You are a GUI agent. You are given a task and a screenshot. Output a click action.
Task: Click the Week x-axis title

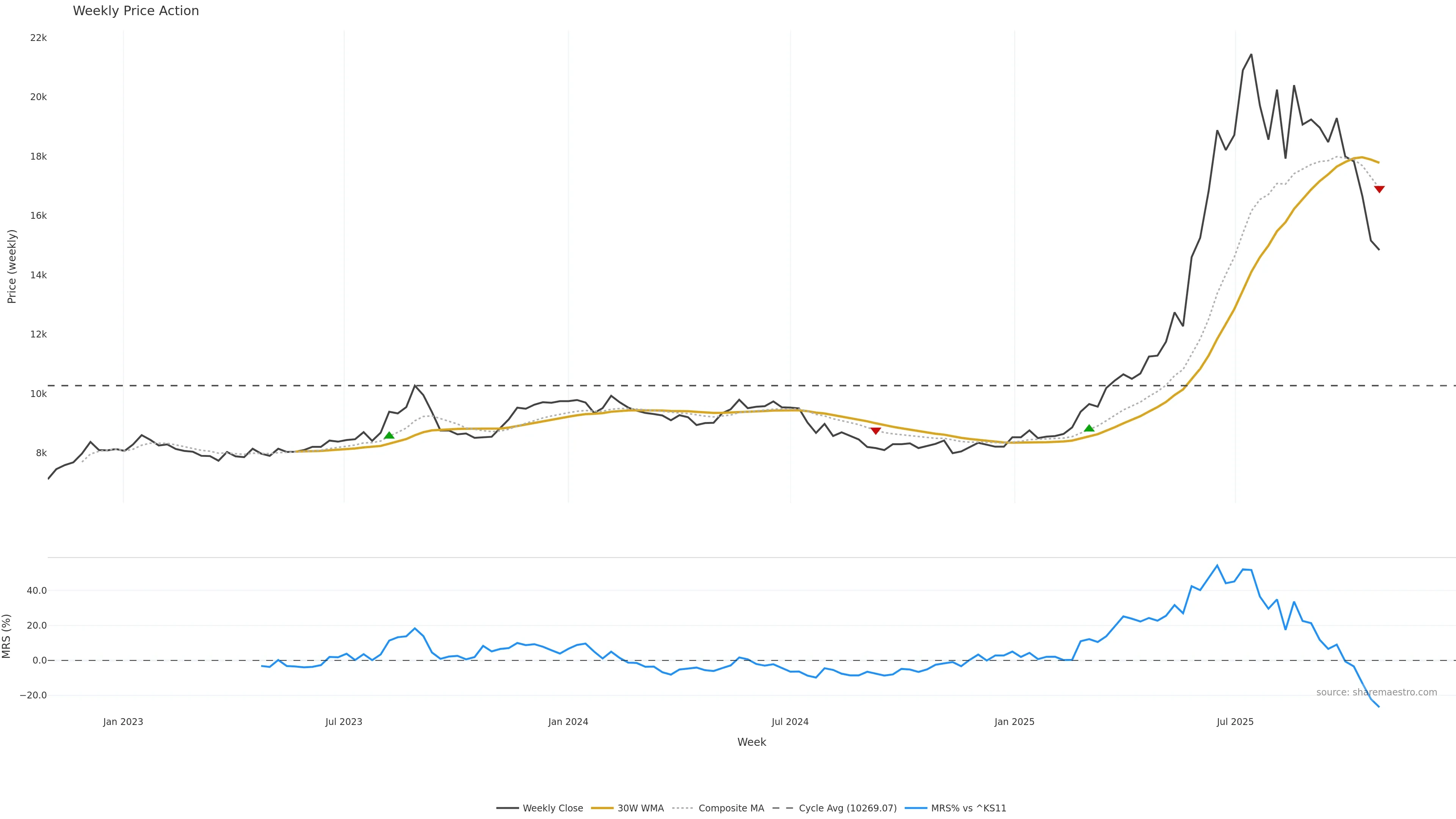(x=751, y=742)
